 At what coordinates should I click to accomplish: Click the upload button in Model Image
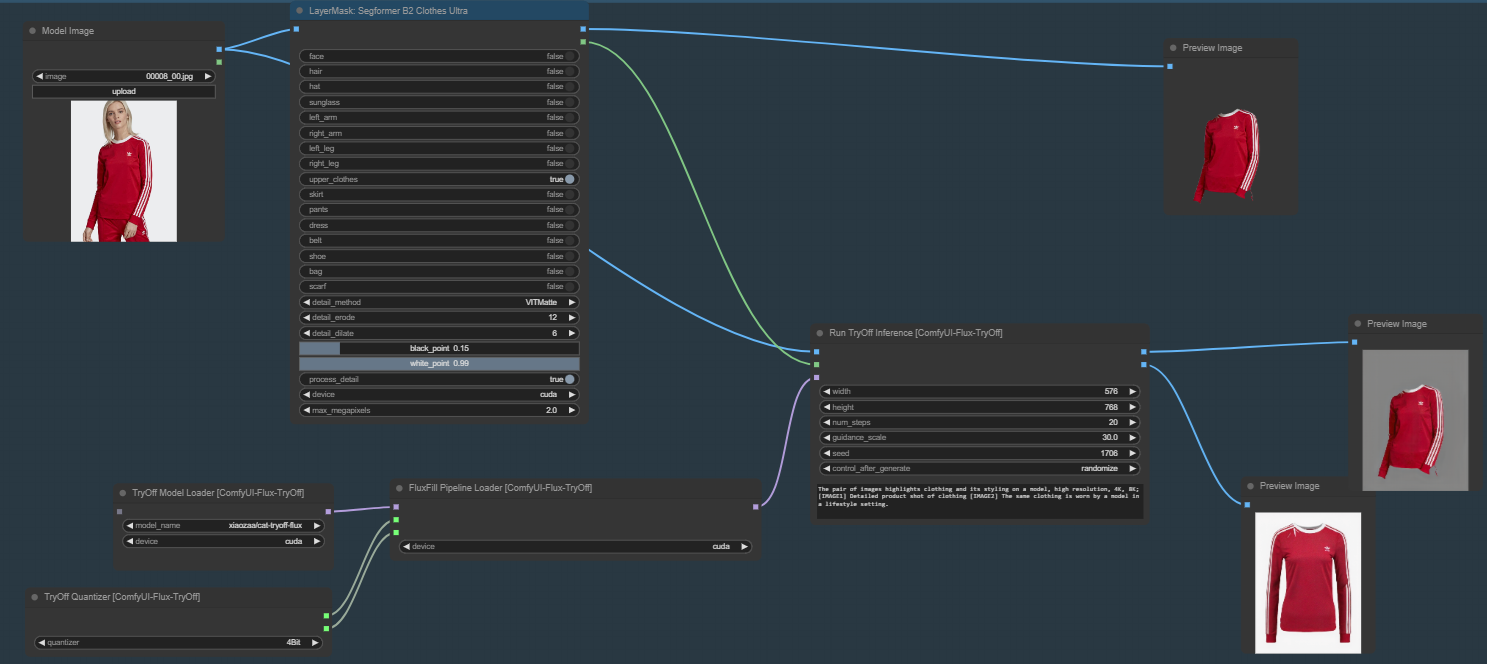(124, 91)
